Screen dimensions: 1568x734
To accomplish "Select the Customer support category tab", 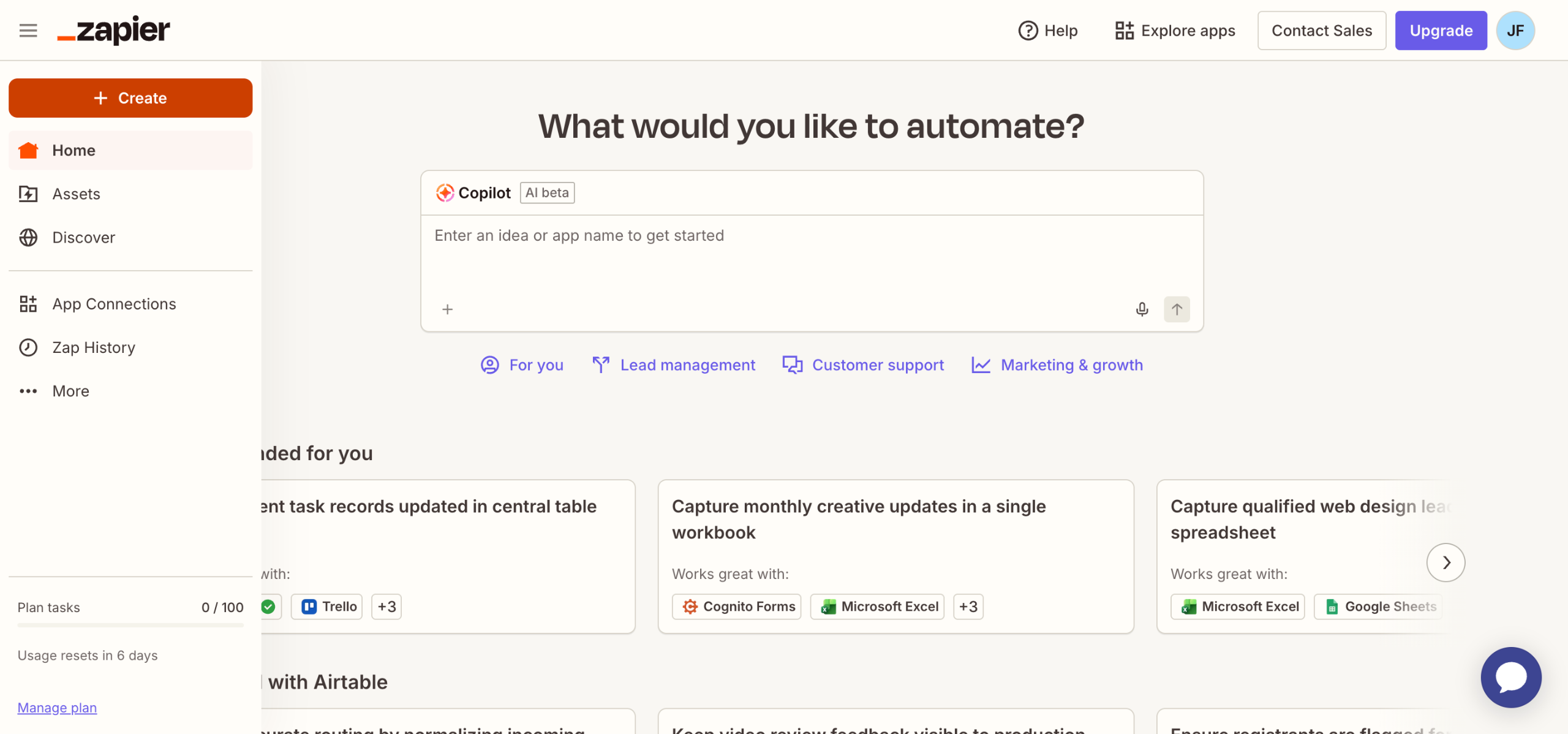I will click(864, 365).
